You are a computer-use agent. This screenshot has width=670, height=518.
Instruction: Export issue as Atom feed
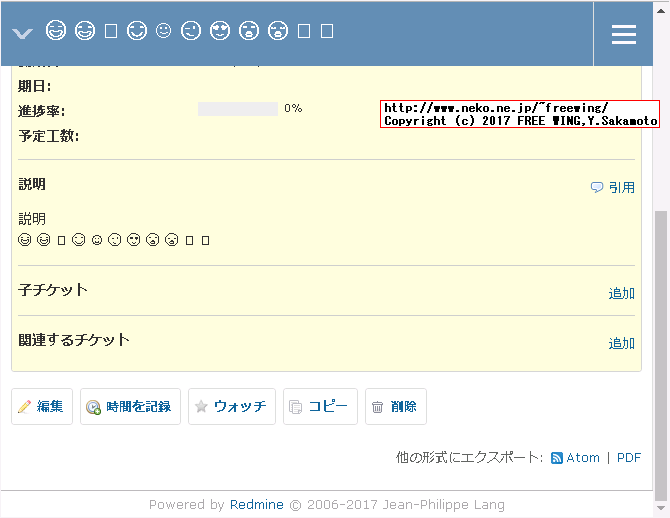coord(583,458)
